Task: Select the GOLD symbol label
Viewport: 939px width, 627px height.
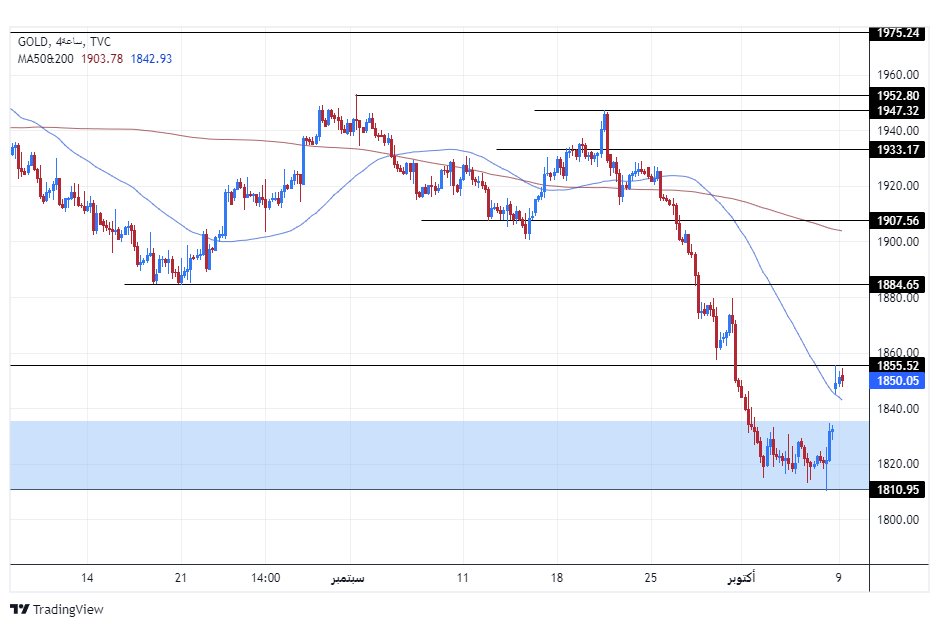Action: click(x=34, y=41)
